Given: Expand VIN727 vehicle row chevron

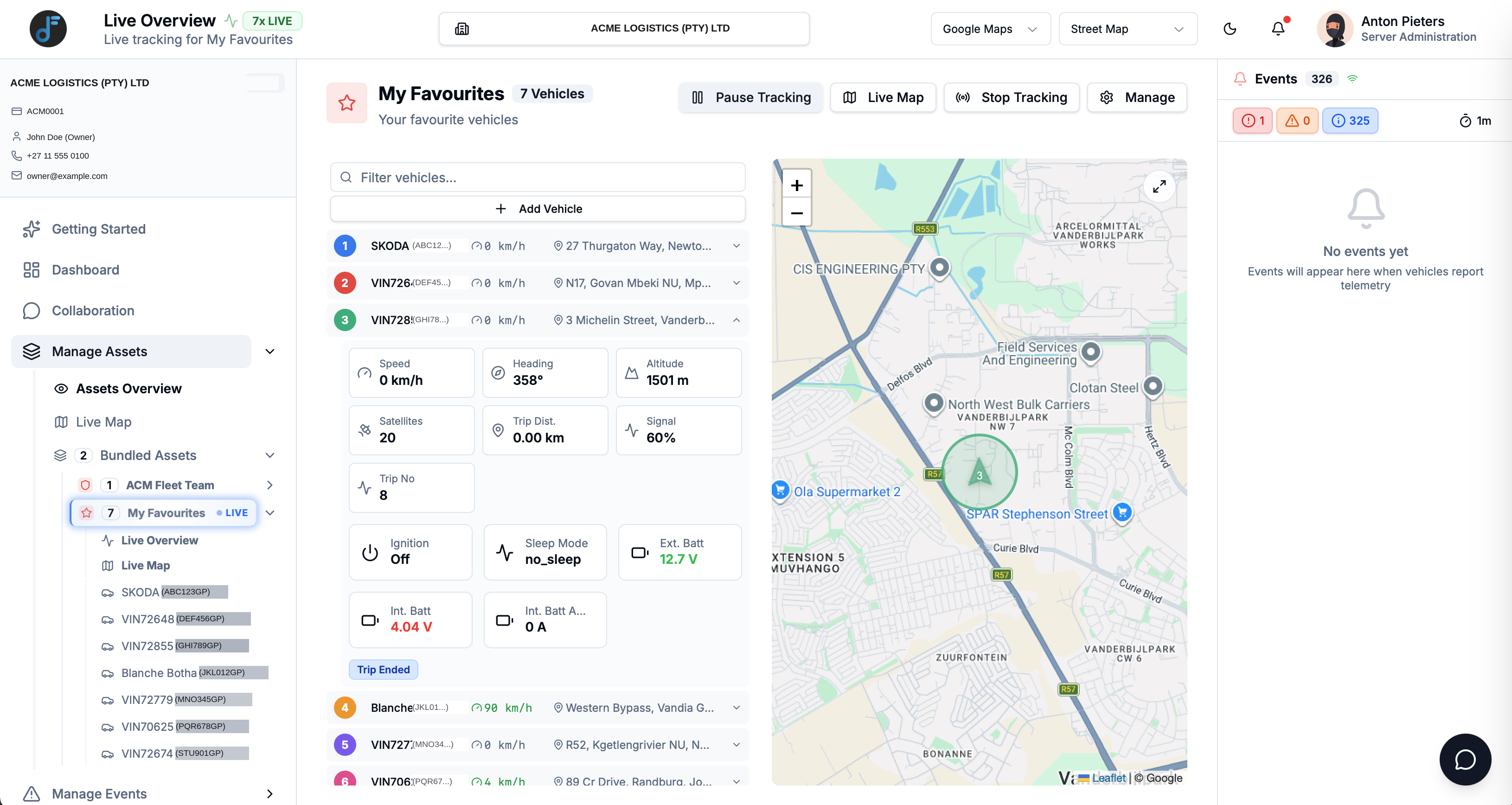Looking at the screenshot, I should pos(736,745).
